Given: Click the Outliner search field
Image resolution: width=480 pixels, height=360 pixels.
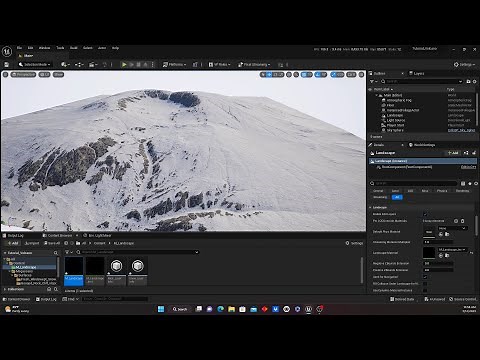Looking at the screenshot, I should tap(422, 81).
